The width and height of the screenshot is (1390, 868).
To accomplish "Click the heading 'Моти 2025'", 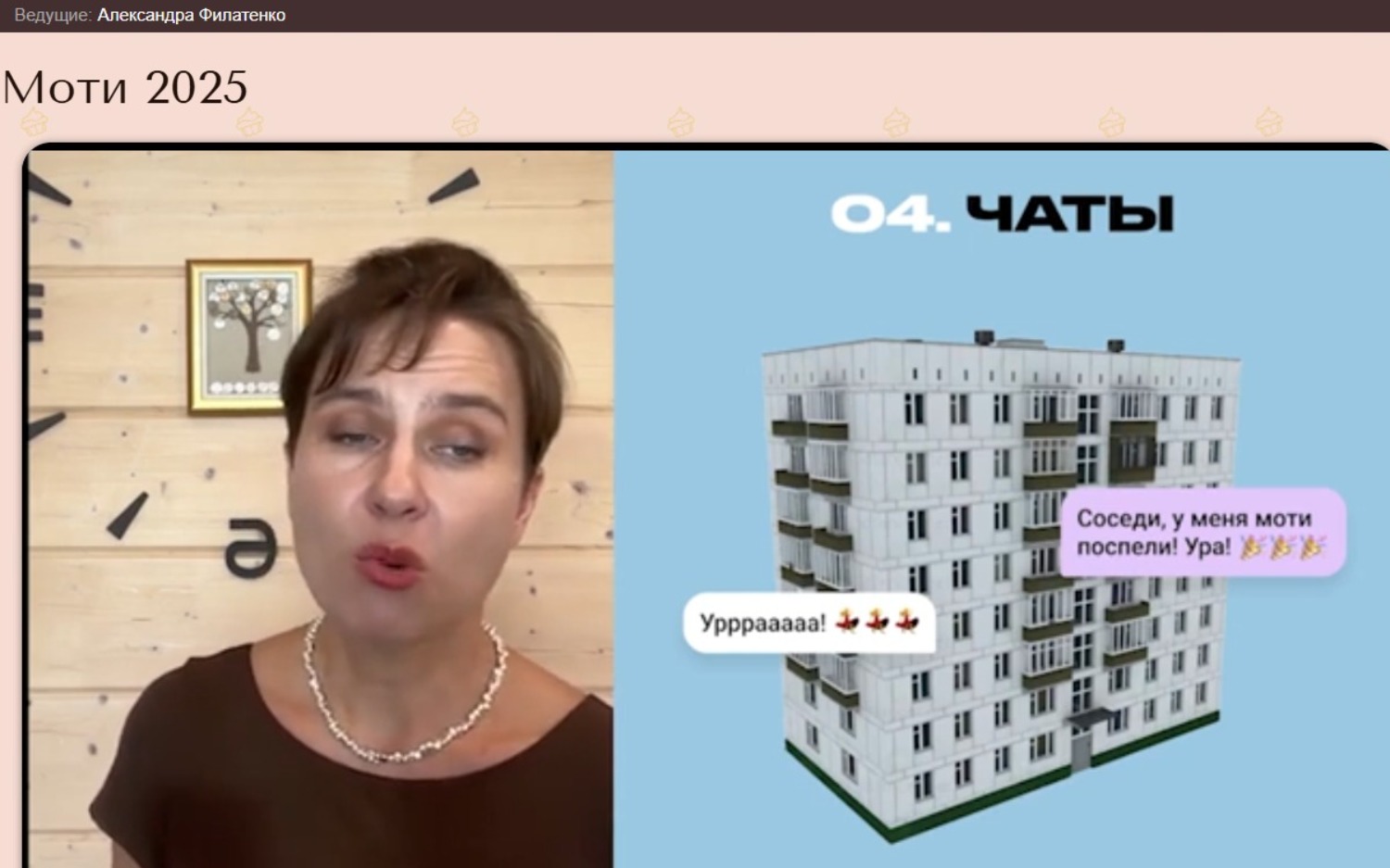I will pos(125,88).
